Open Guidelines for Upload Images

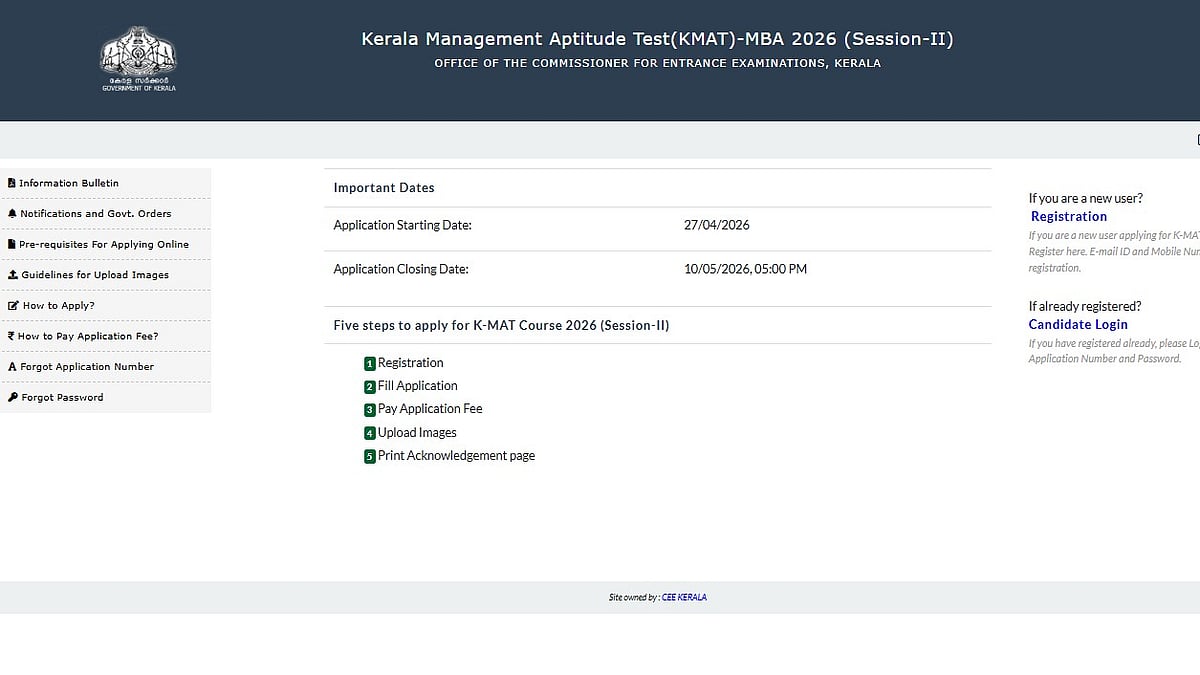point(105,275)
